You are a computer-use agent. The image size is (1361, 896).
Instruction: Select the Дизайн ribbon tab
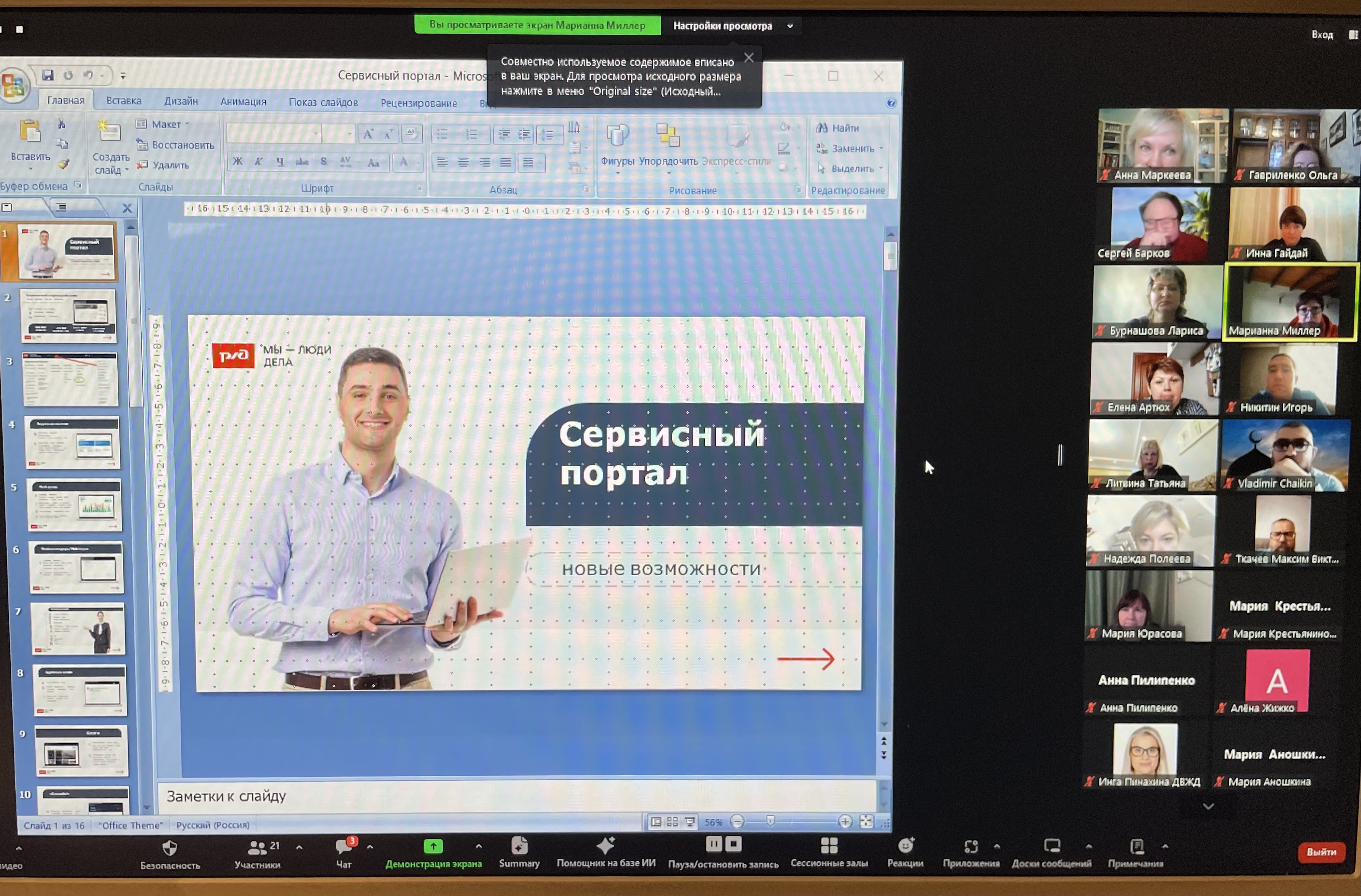[x=181, y=102]
